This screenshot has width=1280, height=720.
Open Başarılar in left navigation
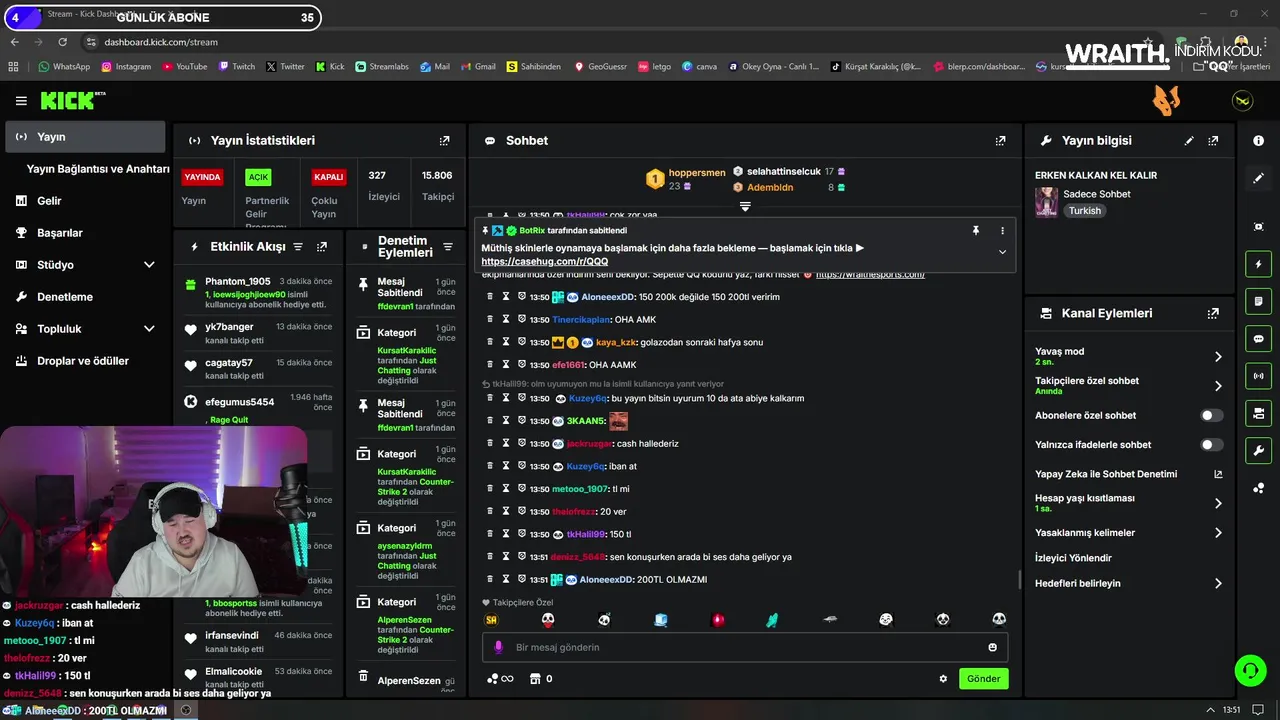(x=60, y=233)
